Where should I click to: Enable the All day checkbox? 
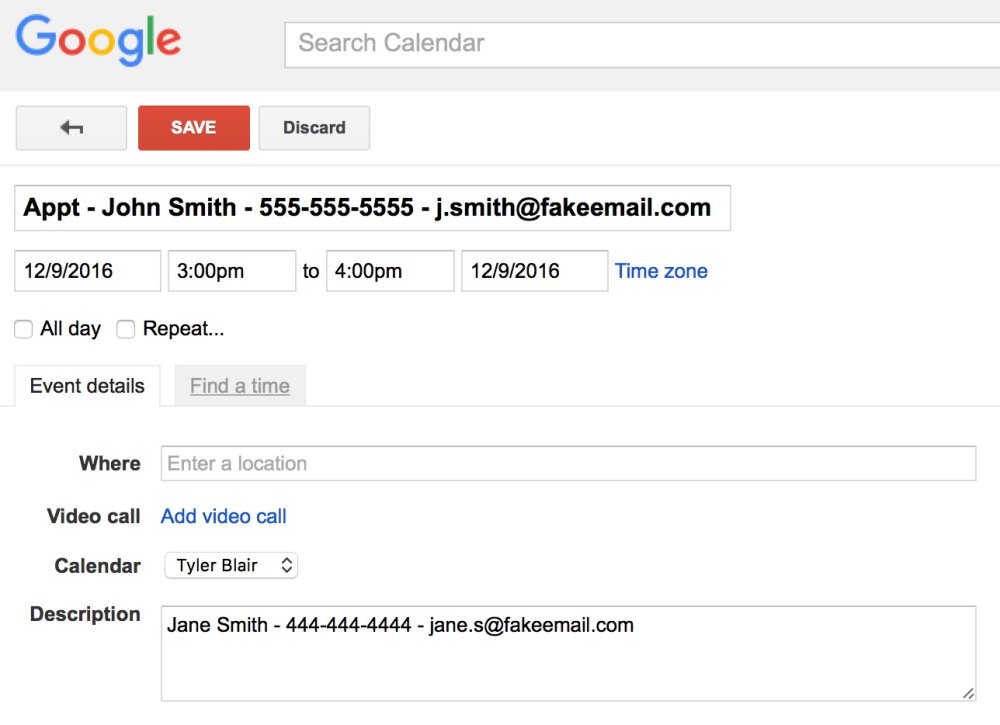pyautogui.click(x=24, y=329)
